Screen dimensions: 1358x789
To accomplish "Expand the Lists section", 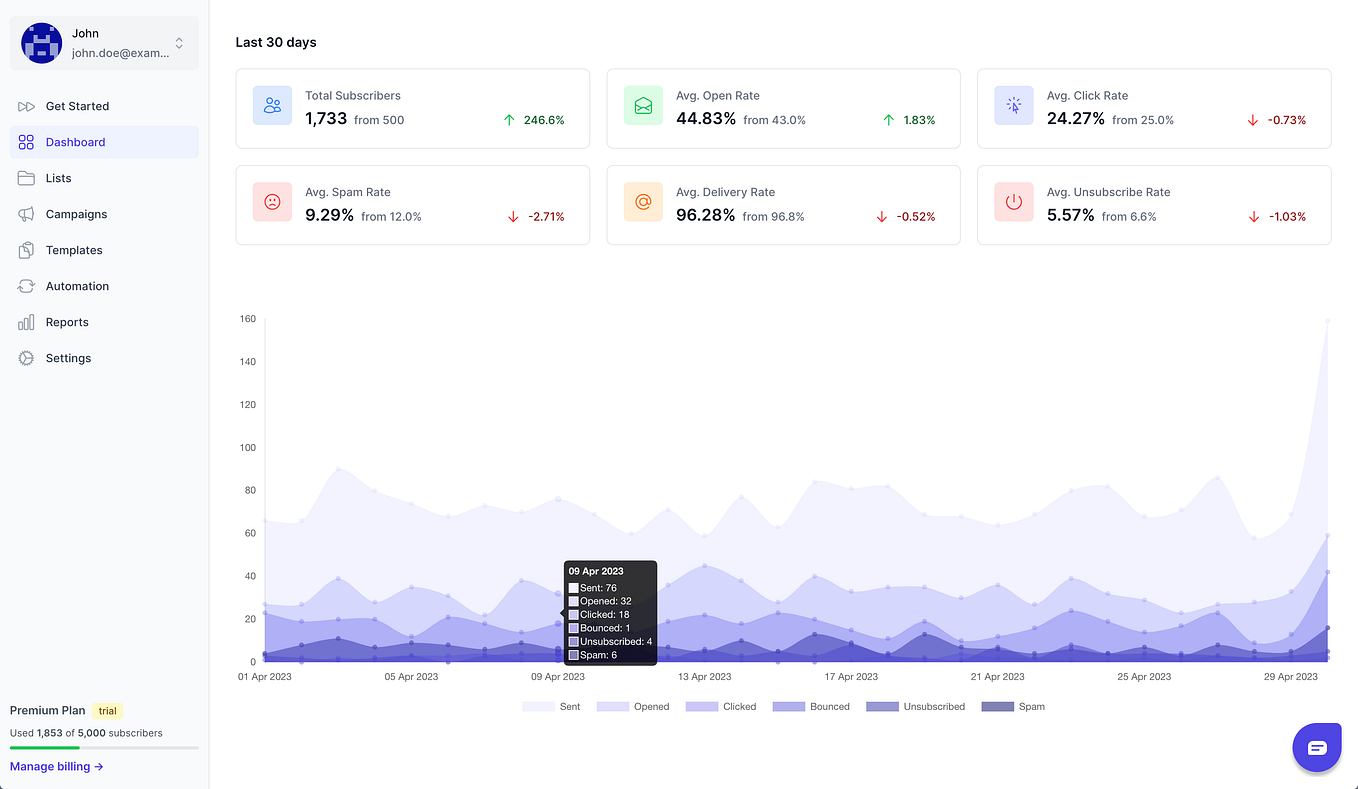I will pyautogui.click(x=58, y=178).
